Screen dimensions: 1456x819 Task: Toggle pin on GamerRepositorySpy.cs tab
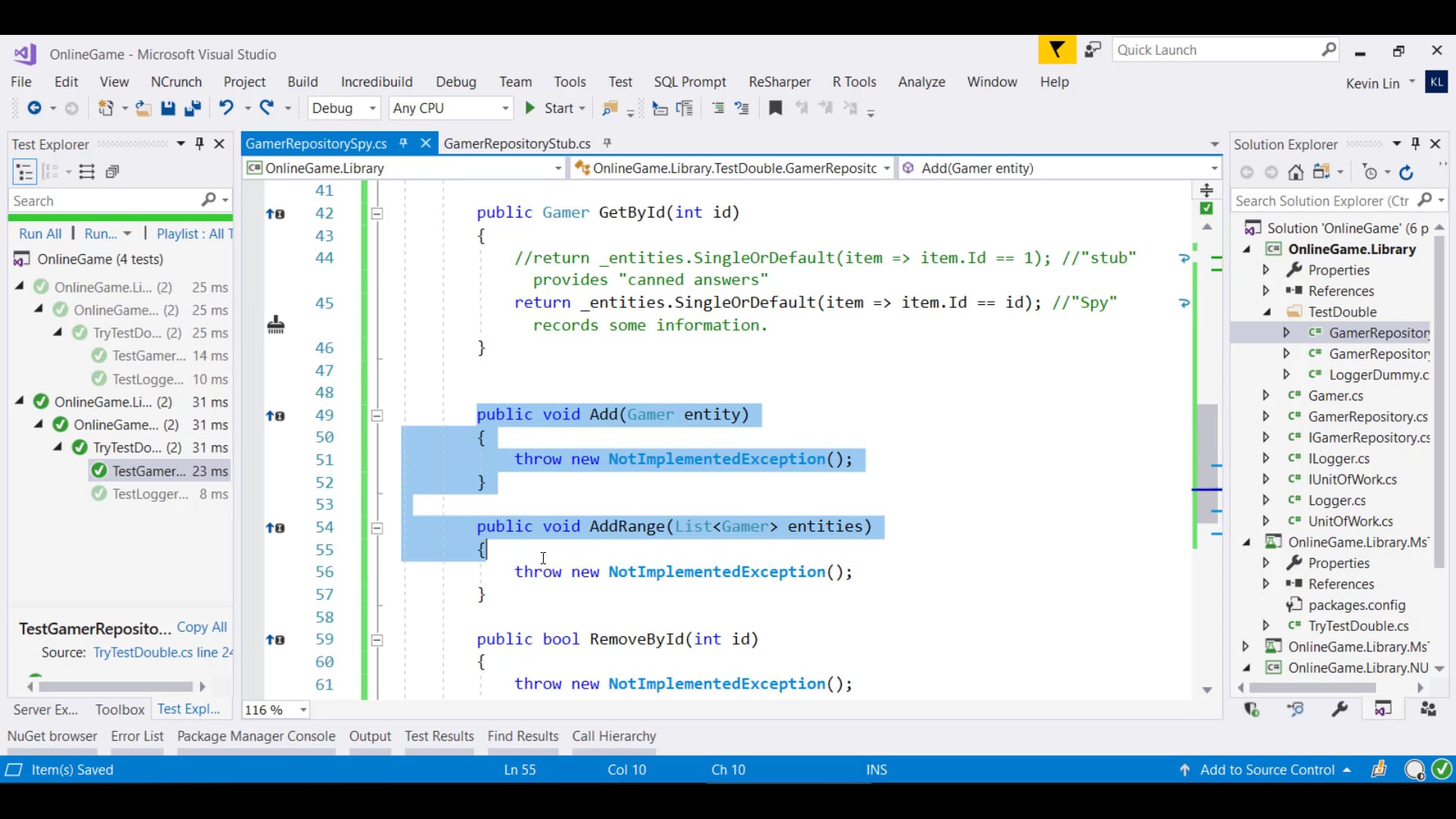pos(404,143)
